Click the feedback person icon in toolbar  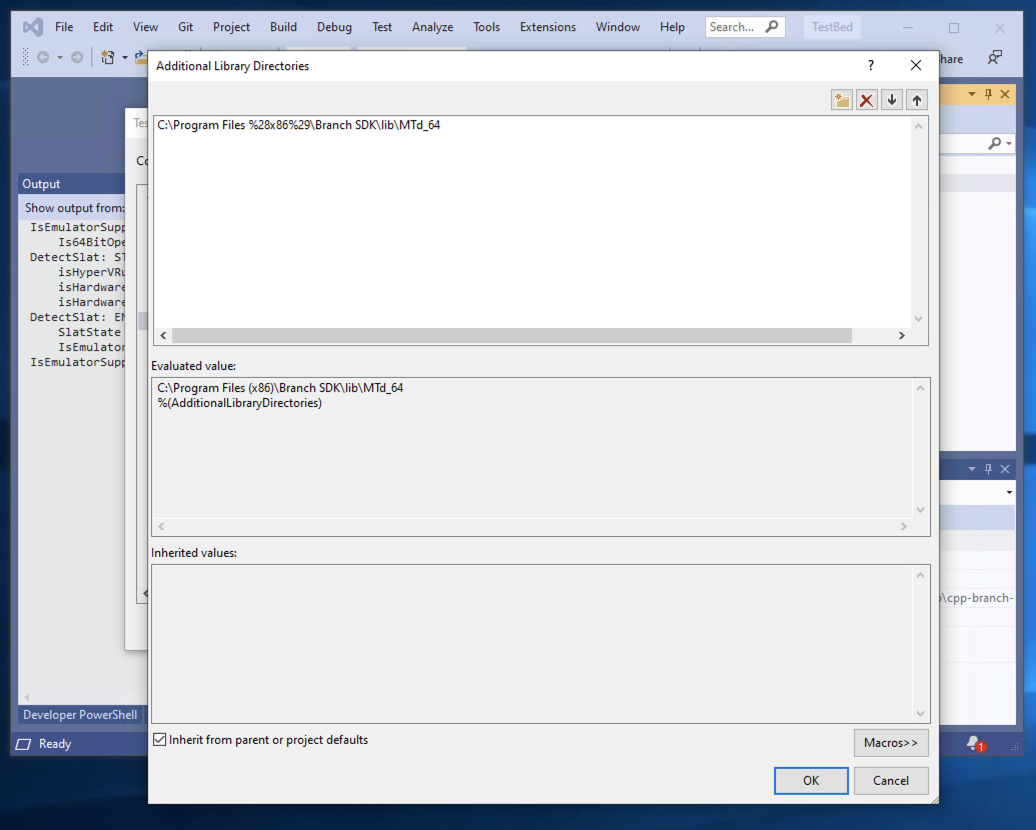coord(994,58)
